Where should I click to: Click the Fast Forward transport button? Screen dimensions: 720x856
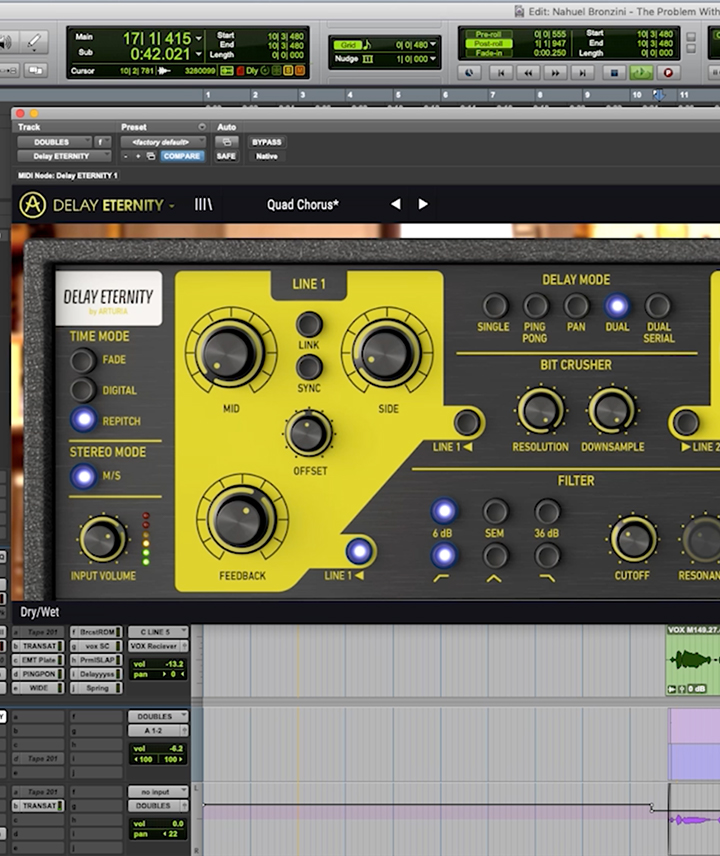point(555,72)
